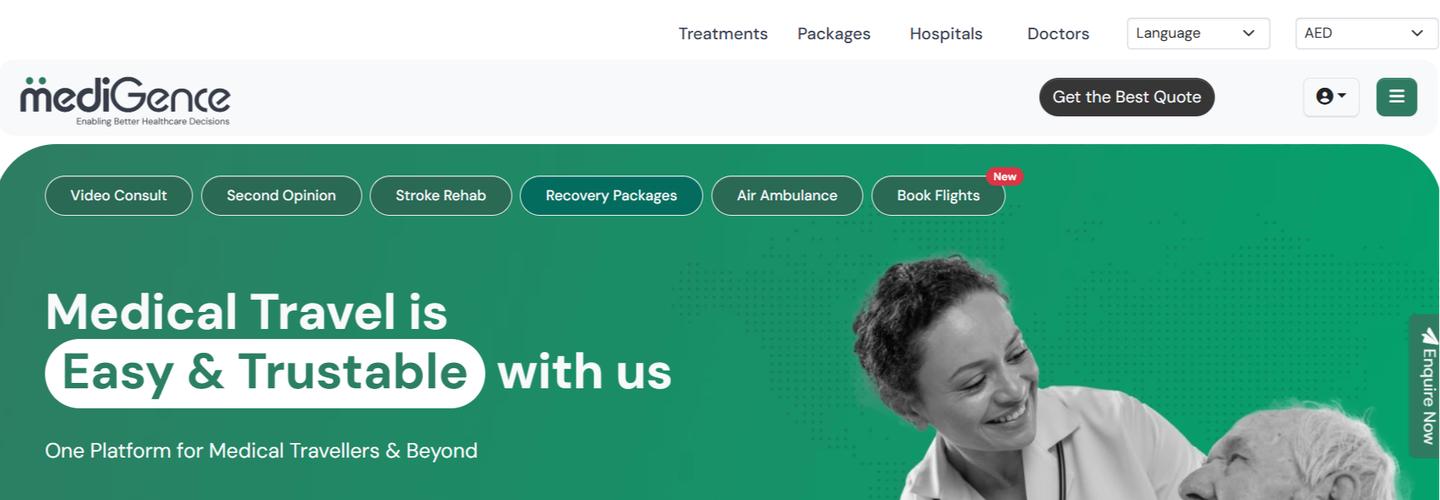Open the Book Flights option
This screenshot has height=500, width=1440.
938,195
